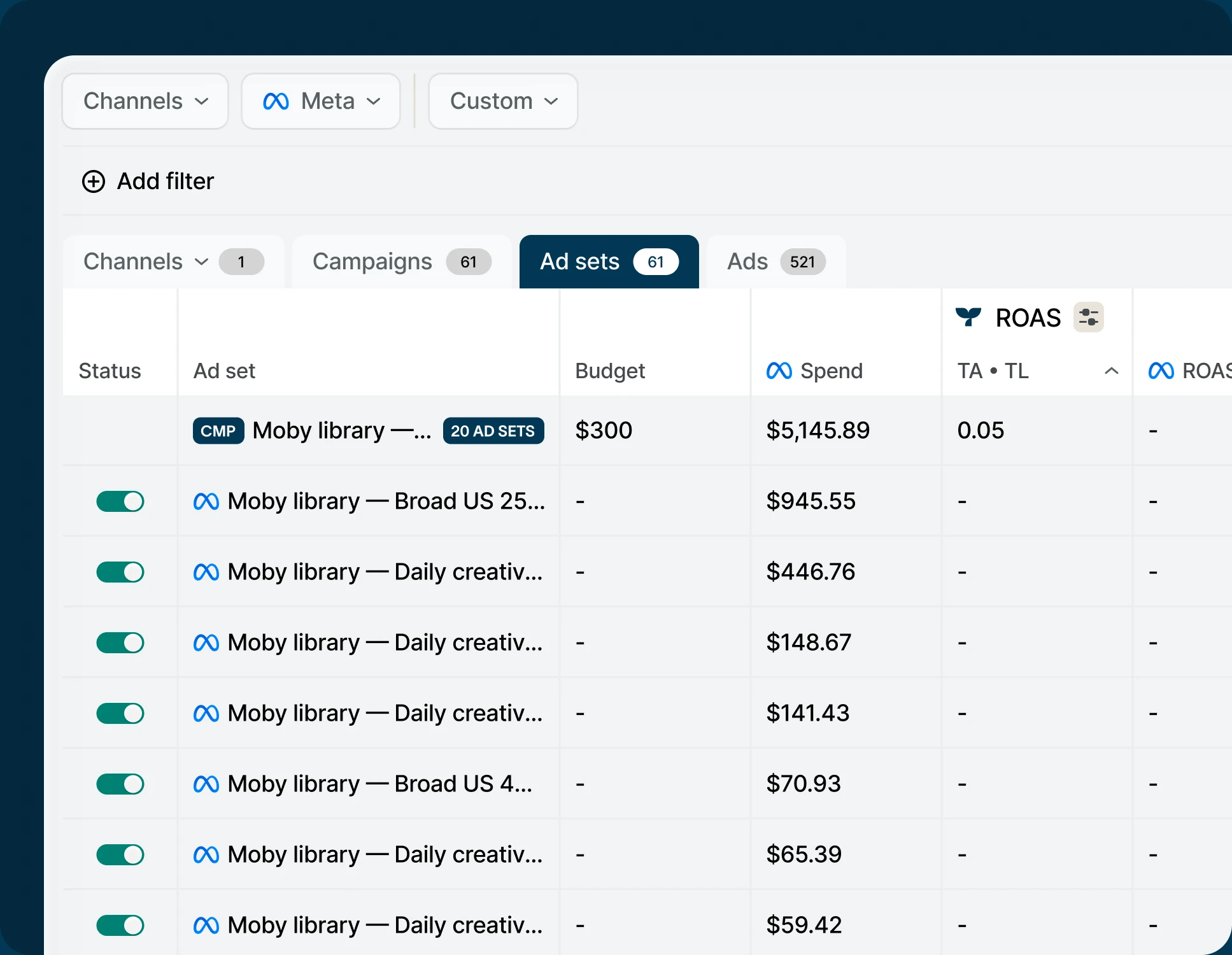Click the Add filter button
Image resolution: width=1232 pixels, height=955 pixels.
click(148, 181)
